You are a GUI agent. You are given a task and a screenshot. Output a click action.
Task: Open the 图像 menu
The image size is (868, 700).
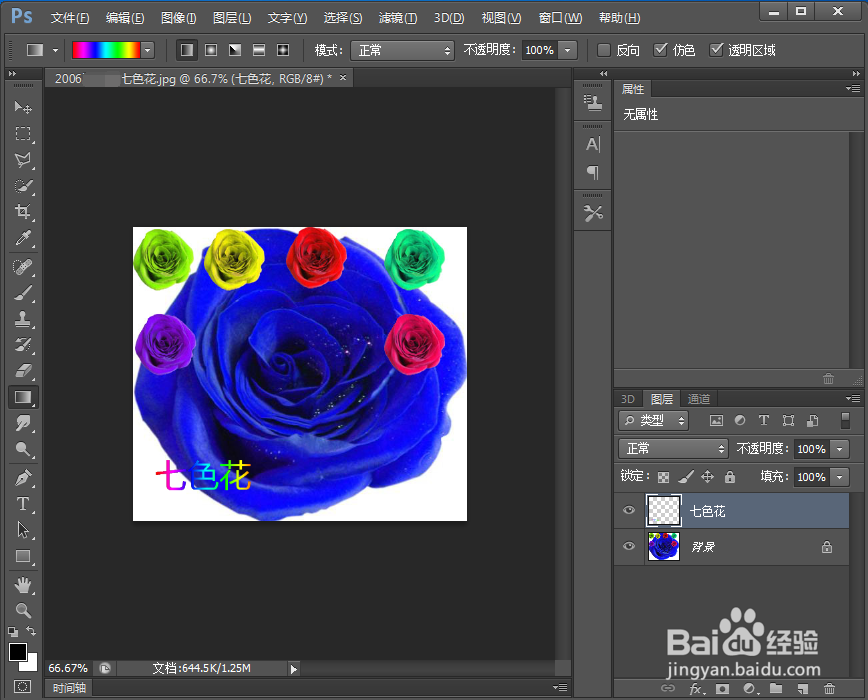click(x=178, y=18)
